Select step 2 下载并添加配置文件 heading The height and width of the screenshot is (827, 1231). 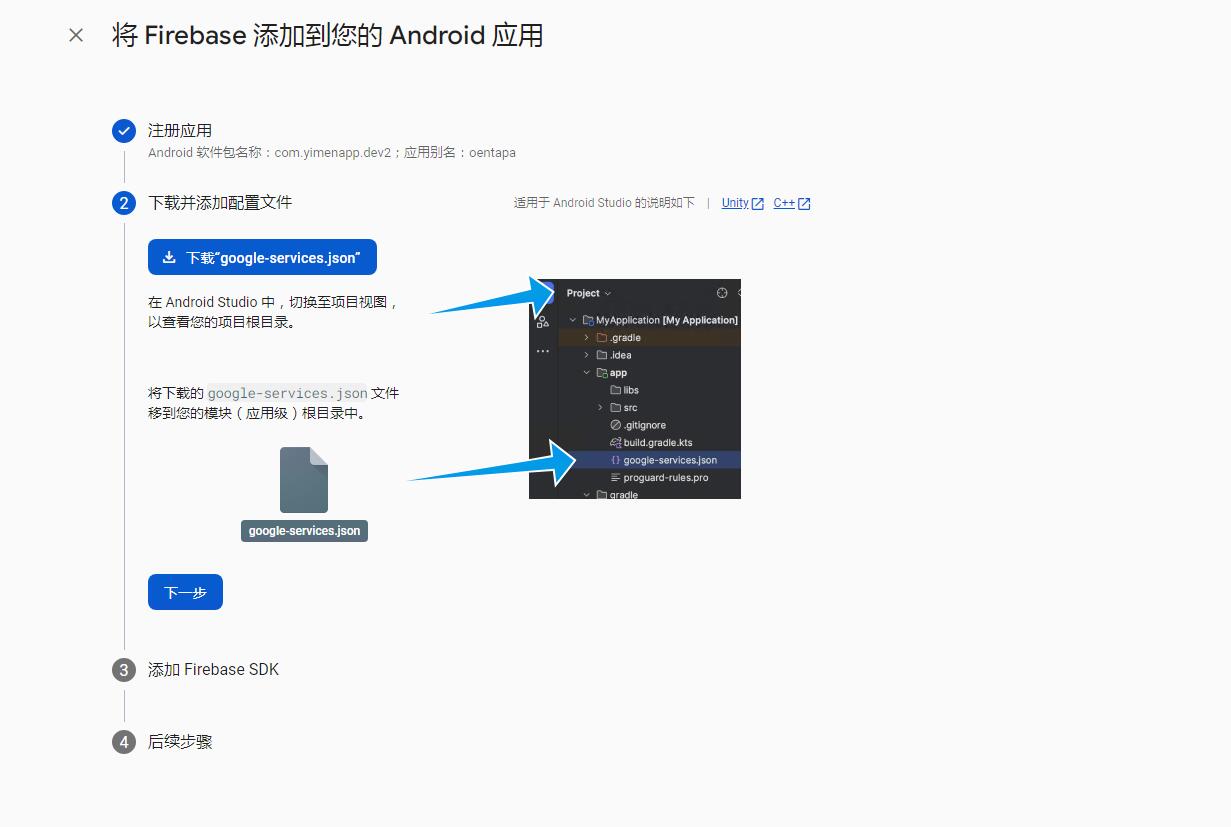point(220,203)
